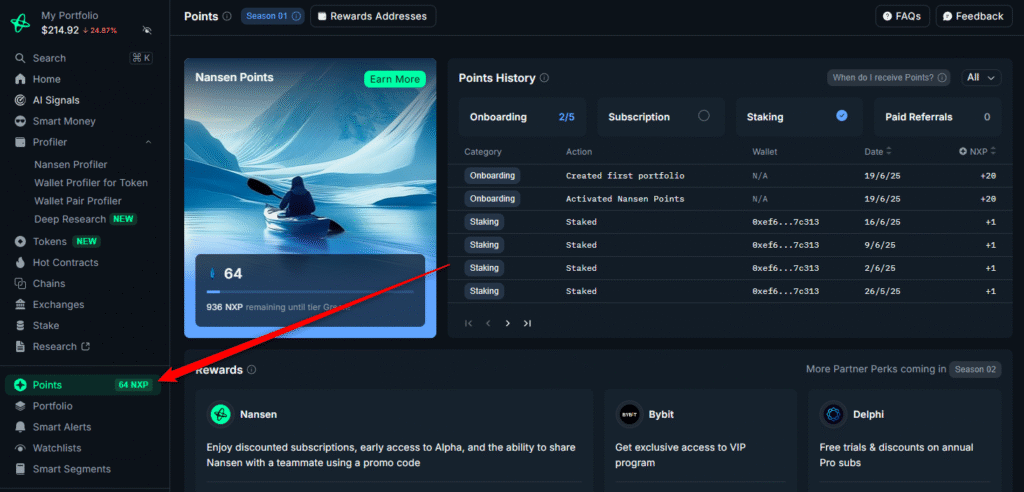1024x492 pixels.
Task: Click the Nansen Points tier progress bar
Action: pos(310,292)
